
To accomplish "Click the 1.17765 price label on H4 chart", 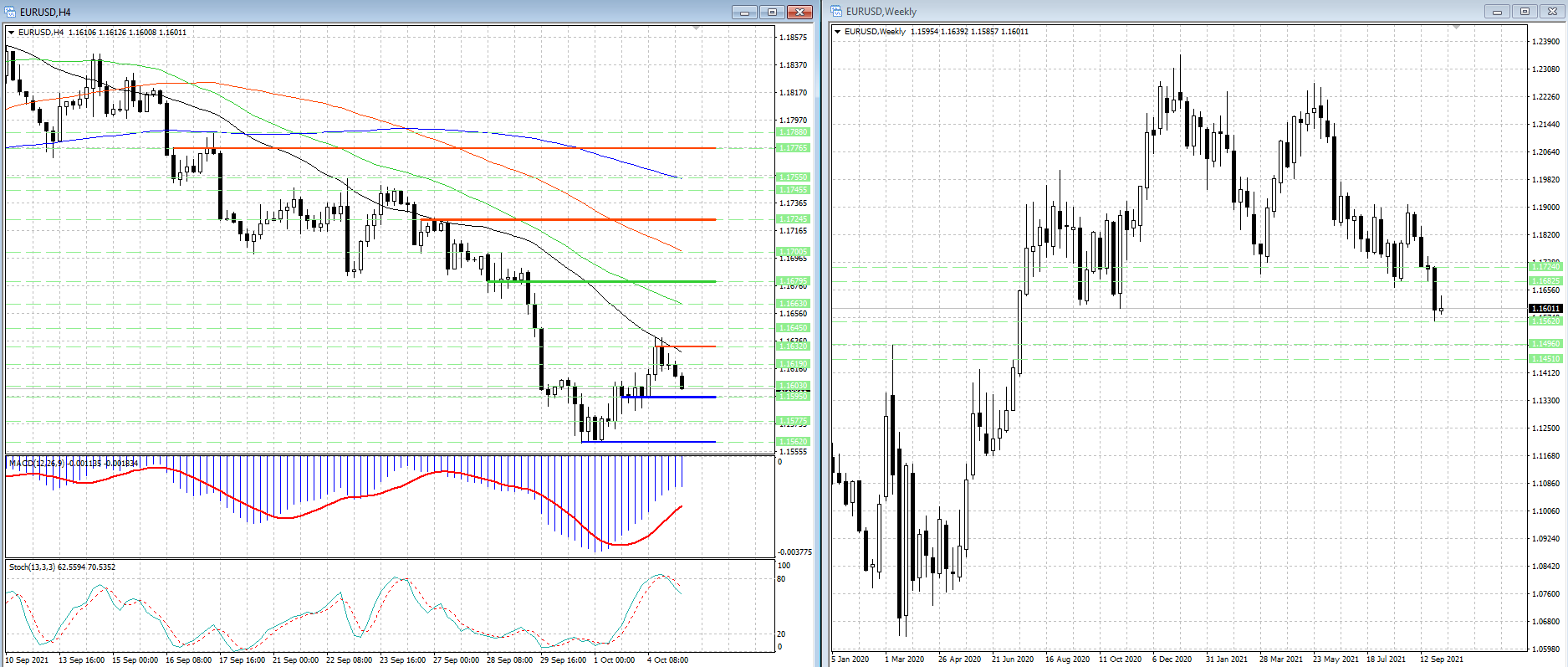I will pyautogui.click(x=794, y=148).
